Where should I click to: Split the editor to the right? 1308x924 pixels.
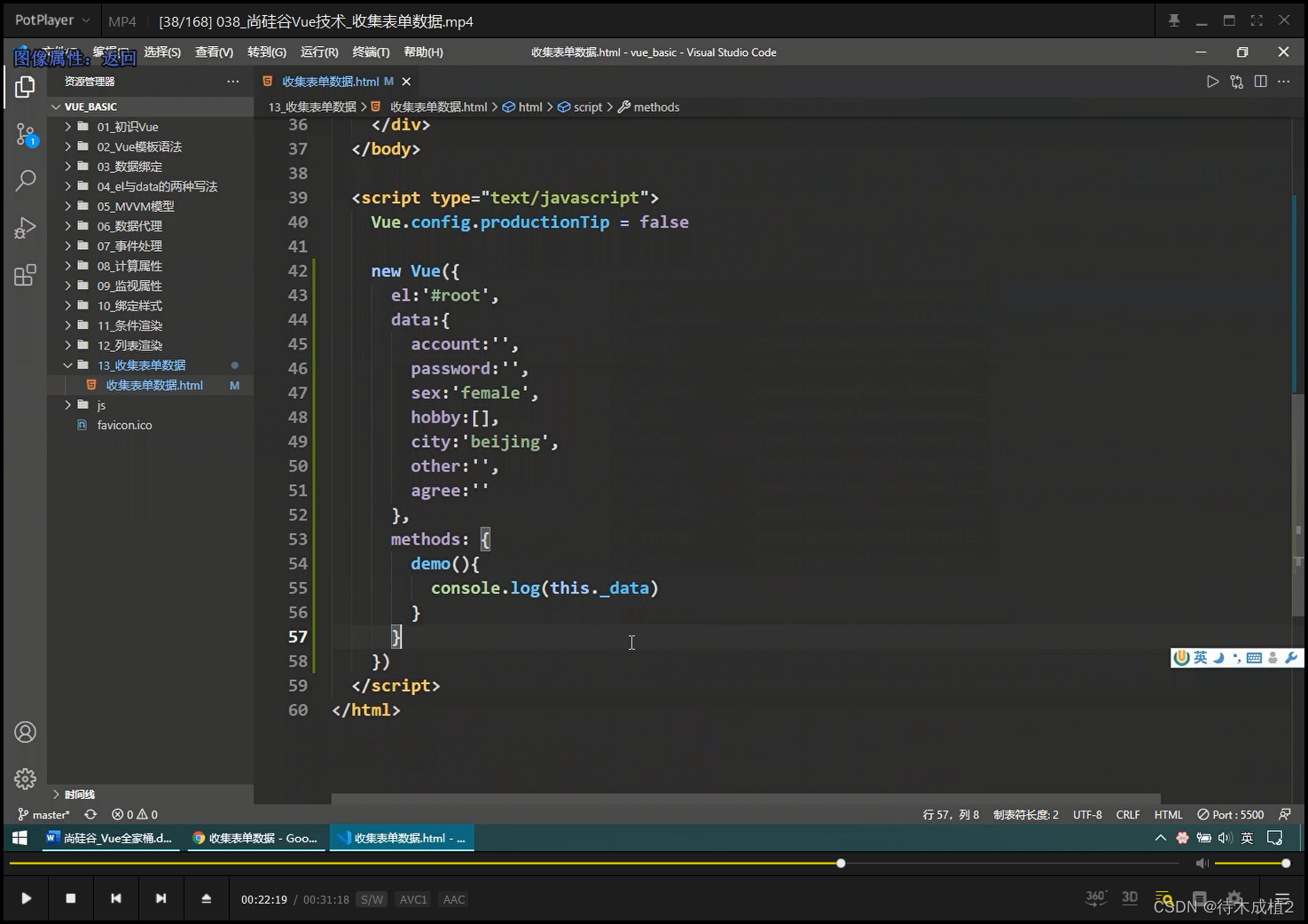tap(1260, 82)
